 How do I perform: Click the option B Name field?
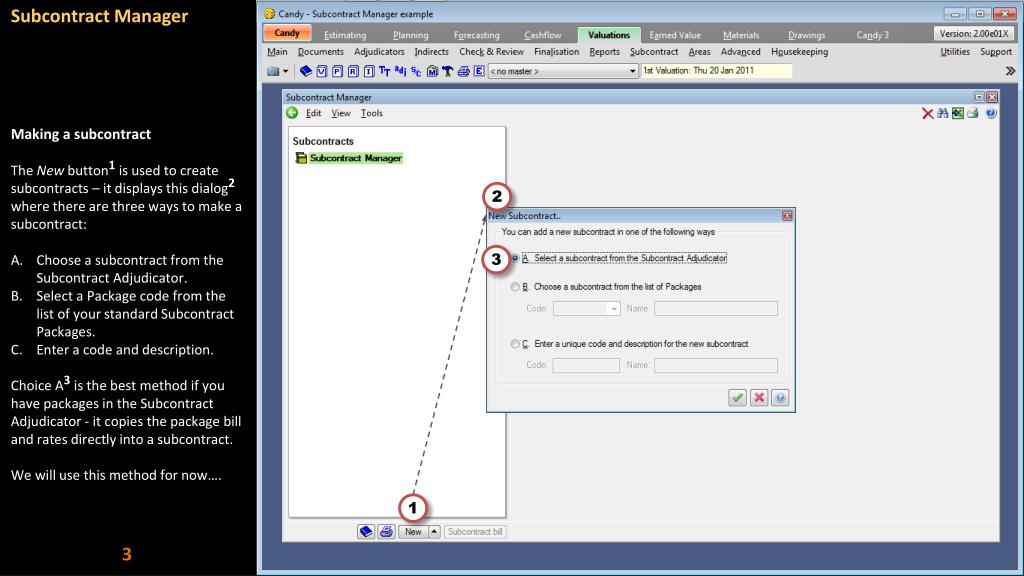pyautogui.click(x=716, y=309)
